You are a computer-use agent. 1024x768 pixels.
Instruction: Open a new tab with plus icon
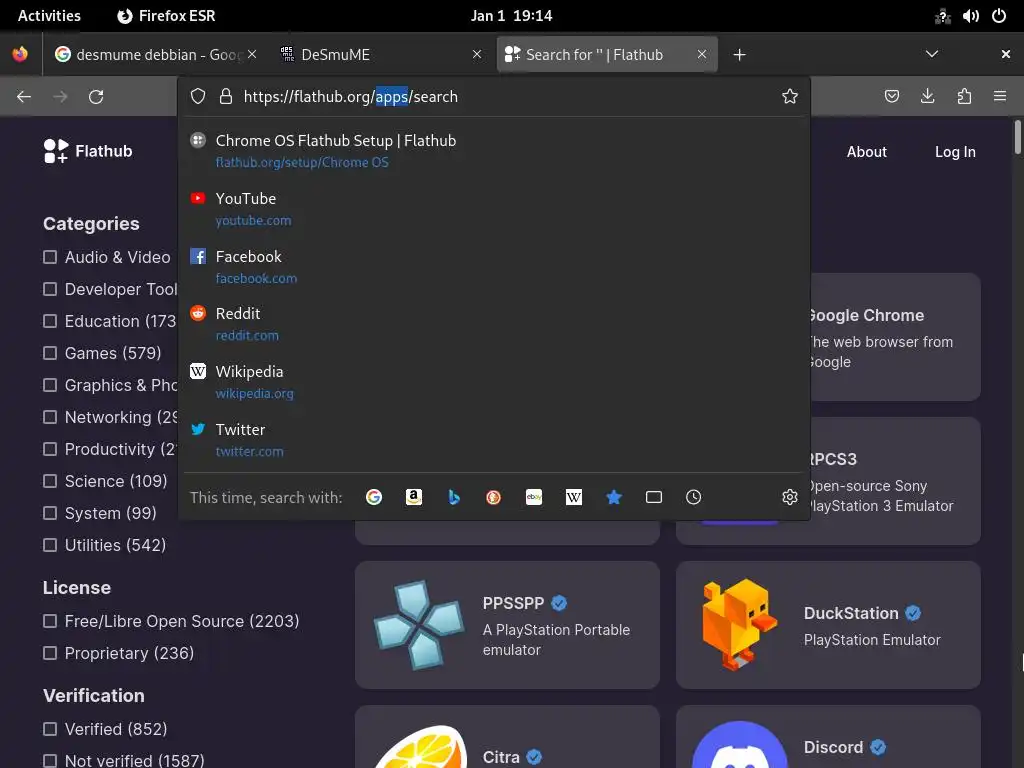coord(739,55)
